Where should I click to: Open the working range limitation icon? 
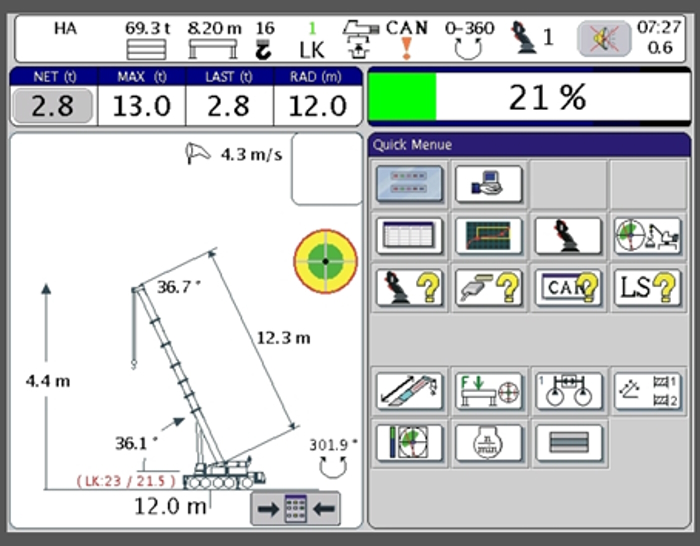click(x=647, y=235)
